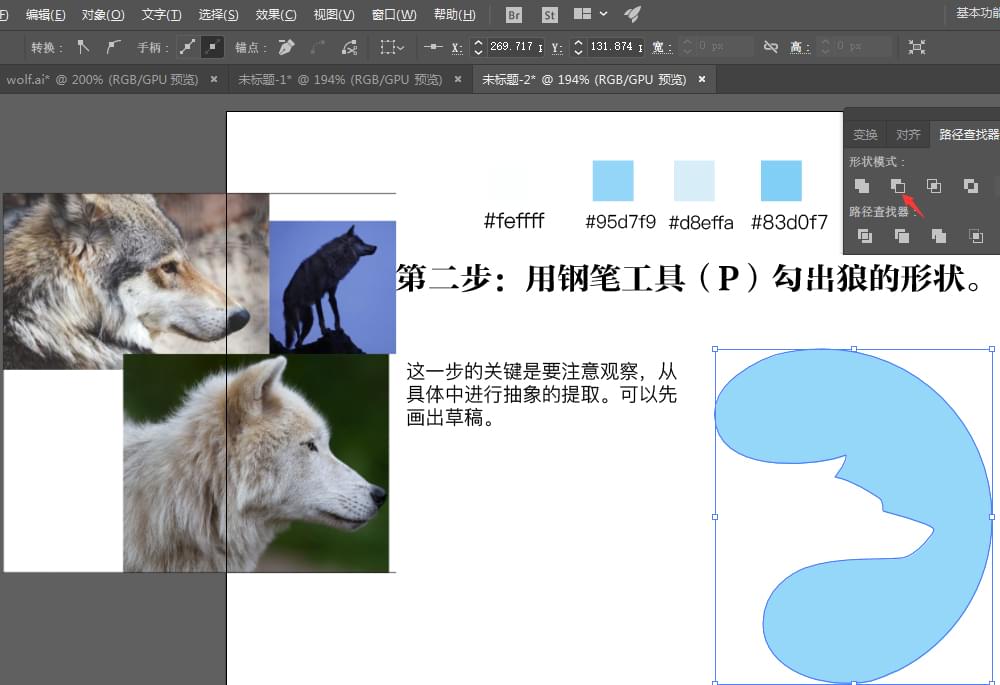Open the arrange documents dropdown
This screenshot has width=1000, height=685.
point(591,13)
